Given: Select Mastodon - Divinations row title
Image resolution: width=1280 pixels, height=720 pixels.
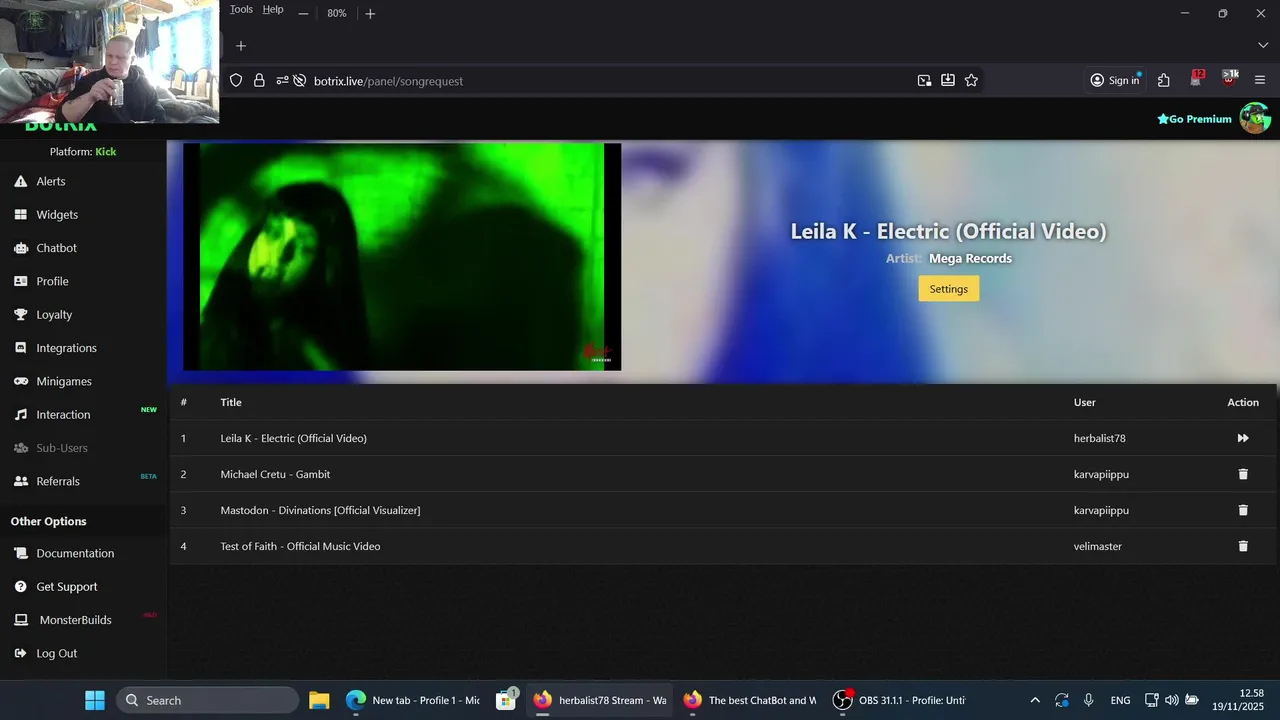Looking at the screenshot, I should [x=320, y=510].
